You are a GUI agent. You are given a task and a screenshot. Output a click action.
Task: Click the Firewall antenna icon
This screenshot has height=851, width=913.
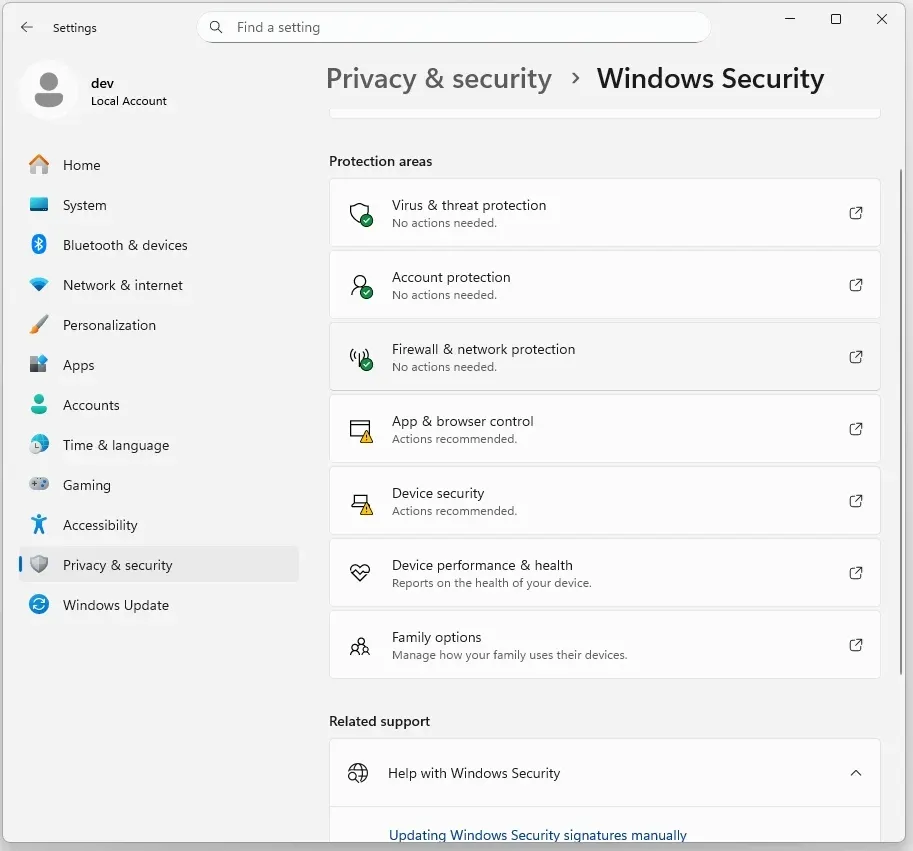point(361,359)
